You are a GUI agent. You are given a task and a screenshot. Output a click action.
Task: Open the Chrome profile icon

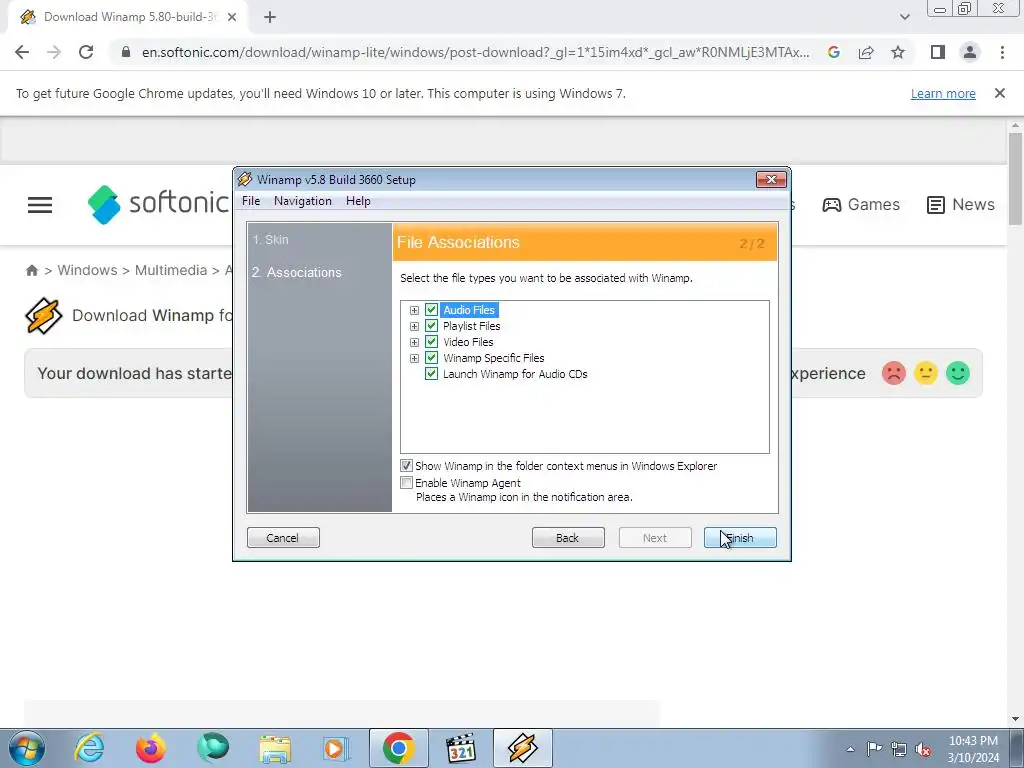[x=970, y=52]
